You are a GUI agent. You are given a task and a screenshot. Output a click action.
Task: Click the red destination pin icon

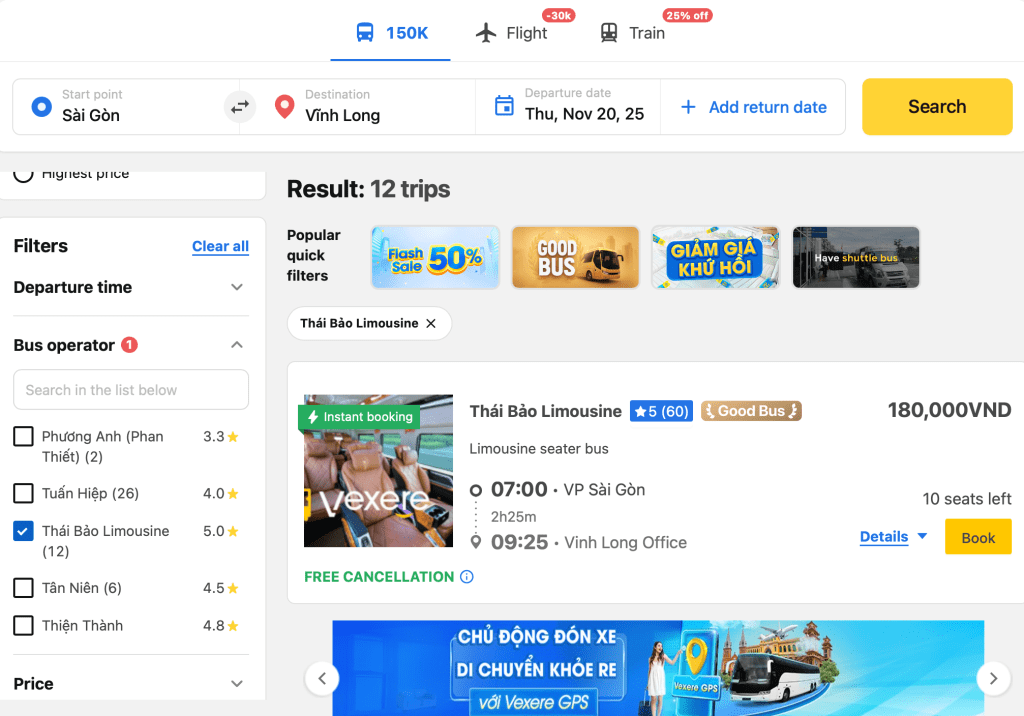[284, 106]
